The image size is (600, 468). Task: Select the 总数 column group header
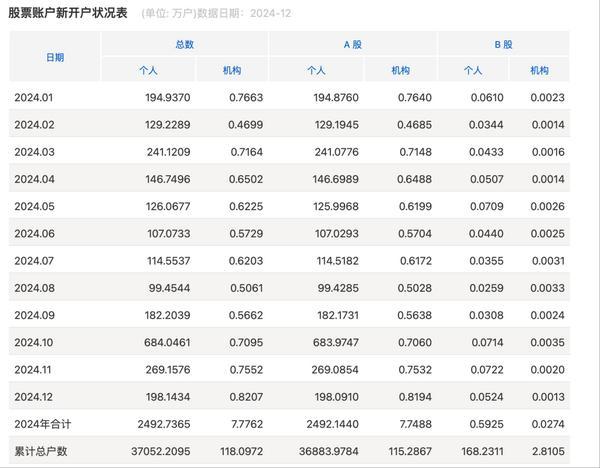tap(184, 44)
